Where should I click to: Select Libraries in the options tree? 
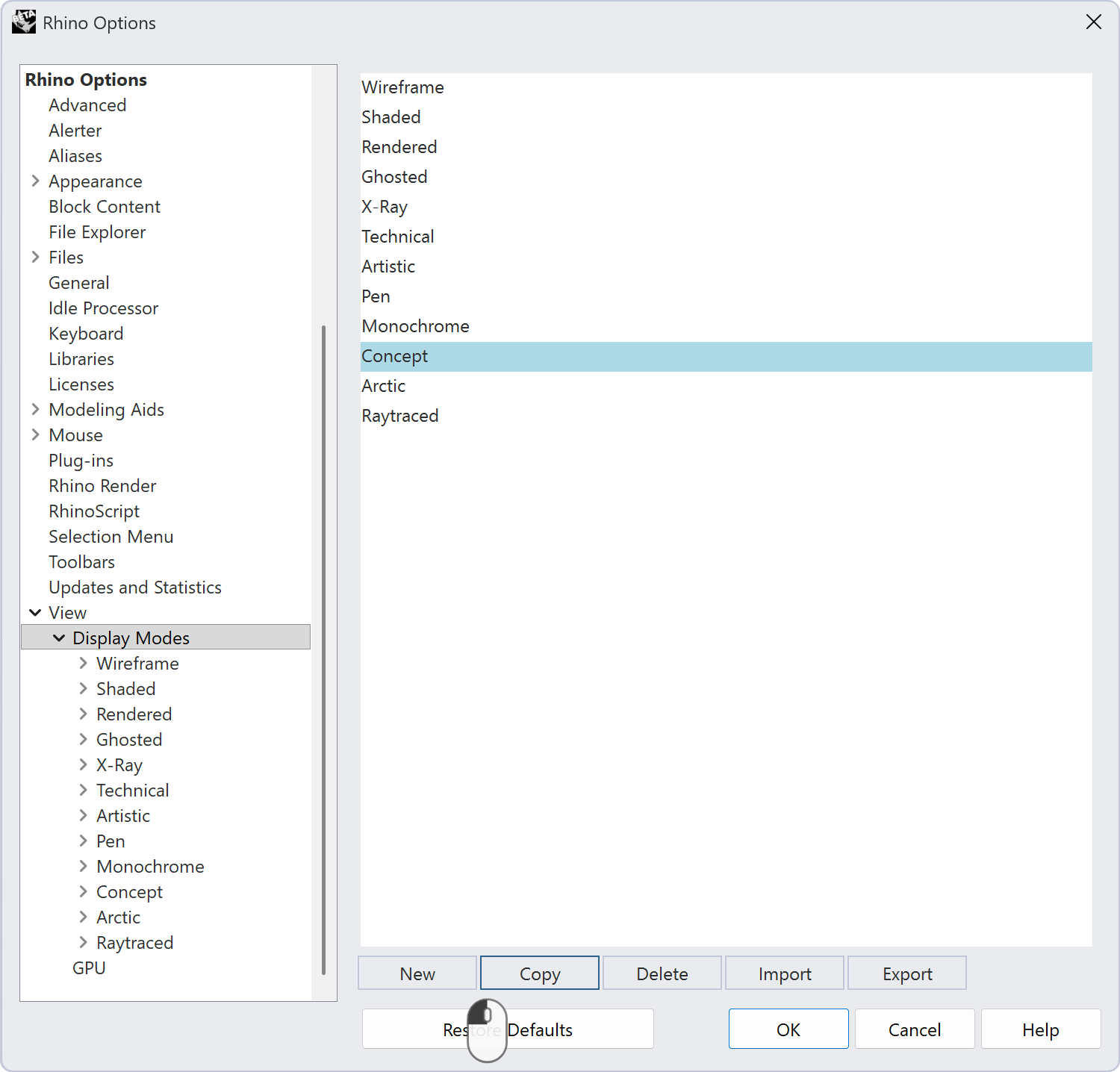81,359
